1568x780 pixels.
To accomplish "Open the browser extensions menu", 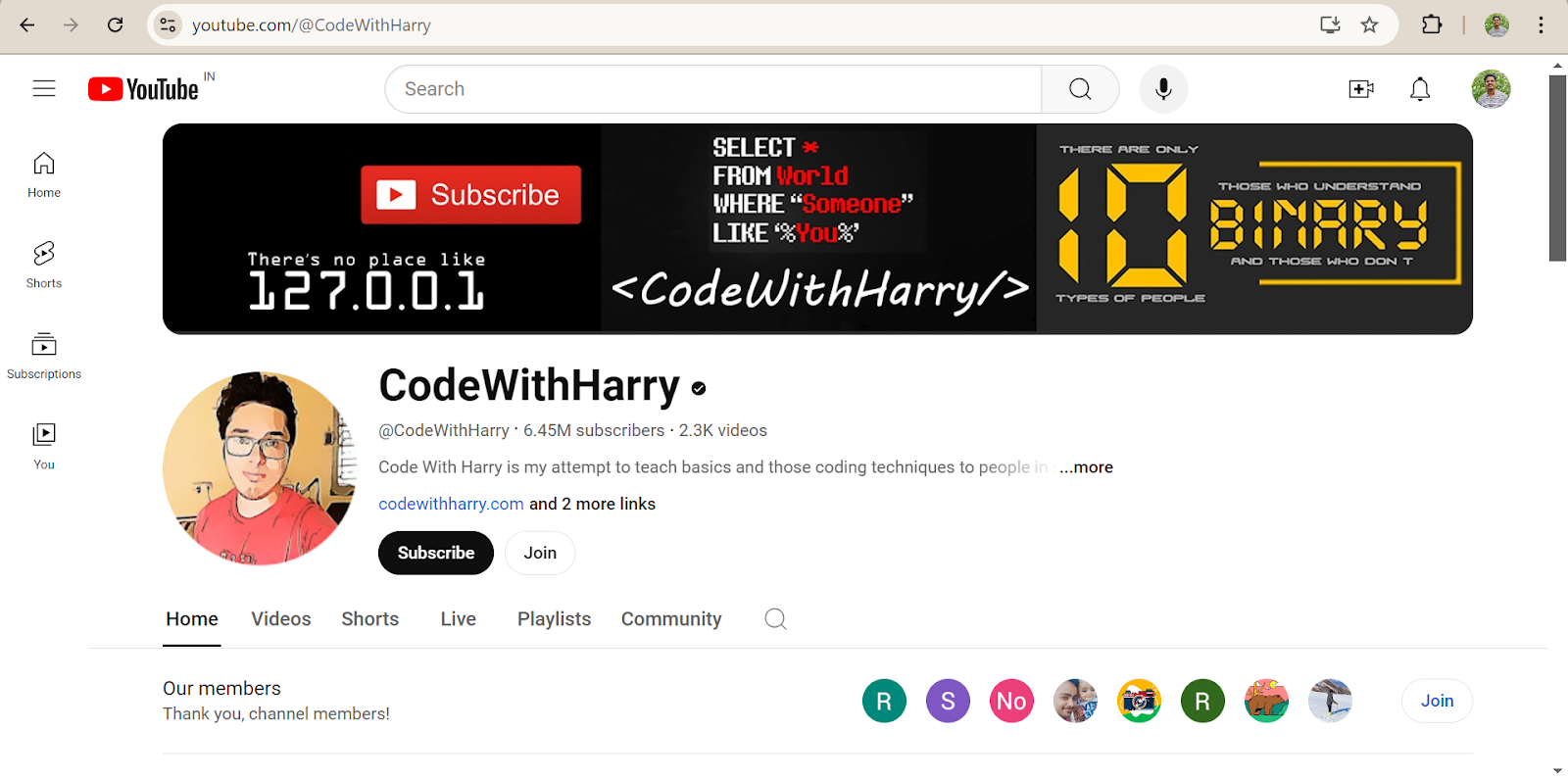I will [x=1432, y=24].
